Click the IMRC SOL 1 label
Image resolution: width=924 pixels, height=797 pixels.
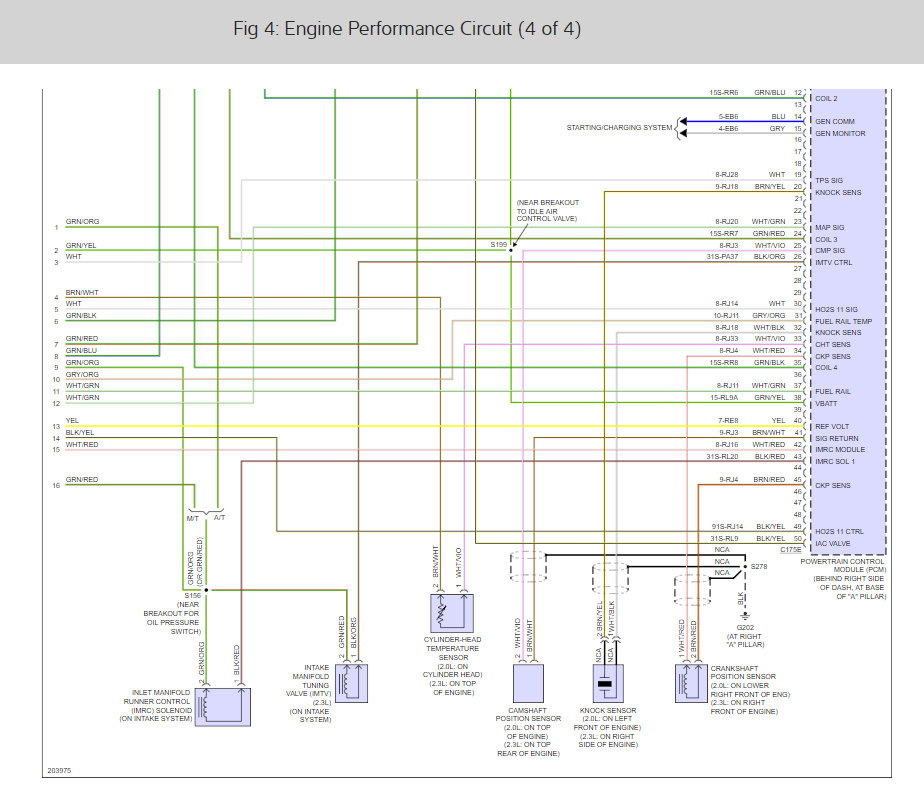tap(834, 462)
